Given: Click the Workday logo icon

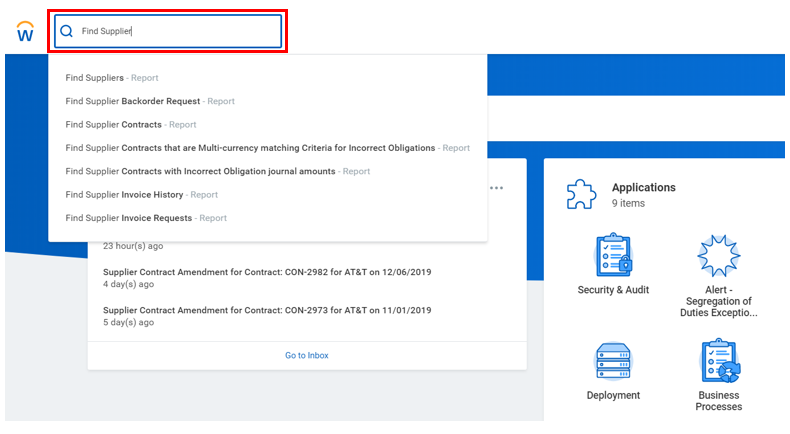Looking at the screenshot, I should tap(26, 32).
